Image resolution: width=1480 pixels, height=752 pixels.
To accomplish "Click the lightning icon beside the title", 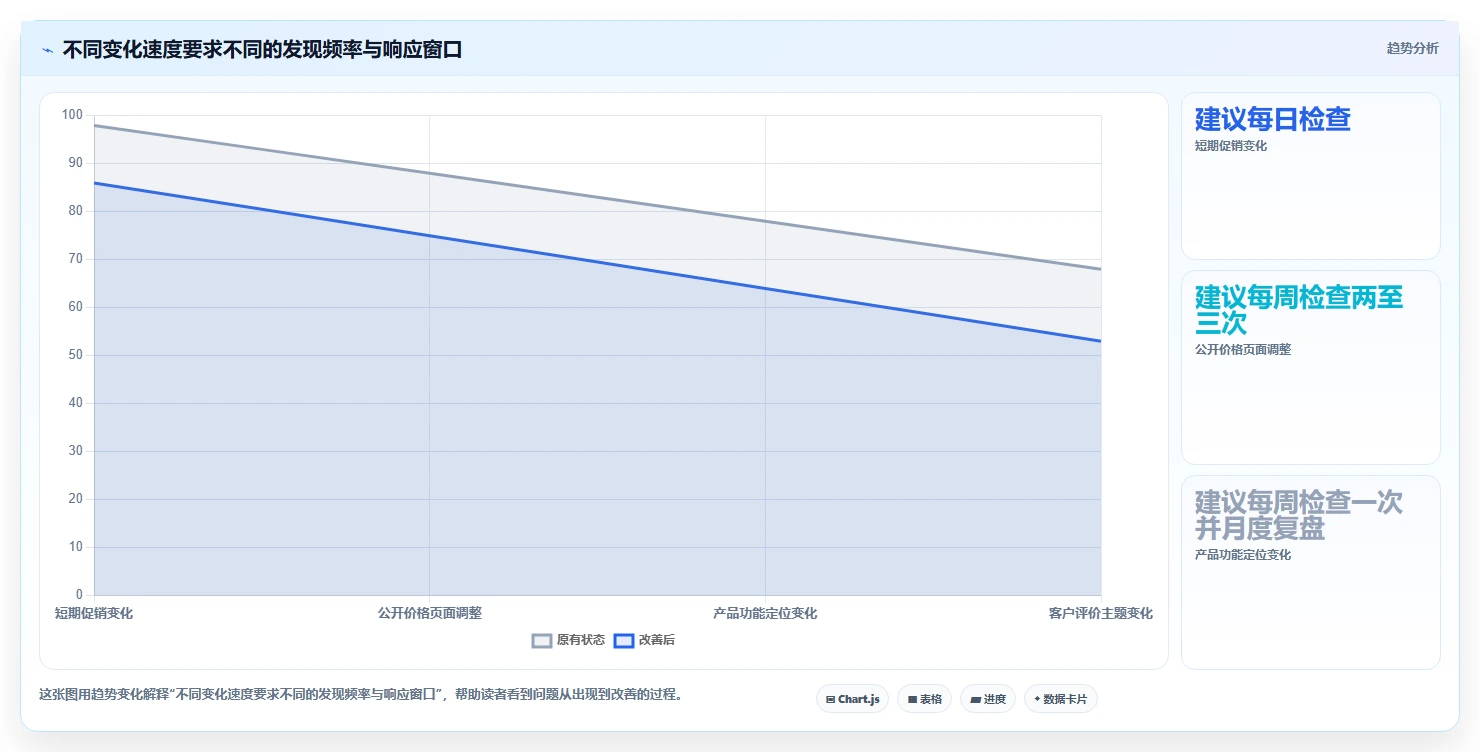I will tap(48, 50).
